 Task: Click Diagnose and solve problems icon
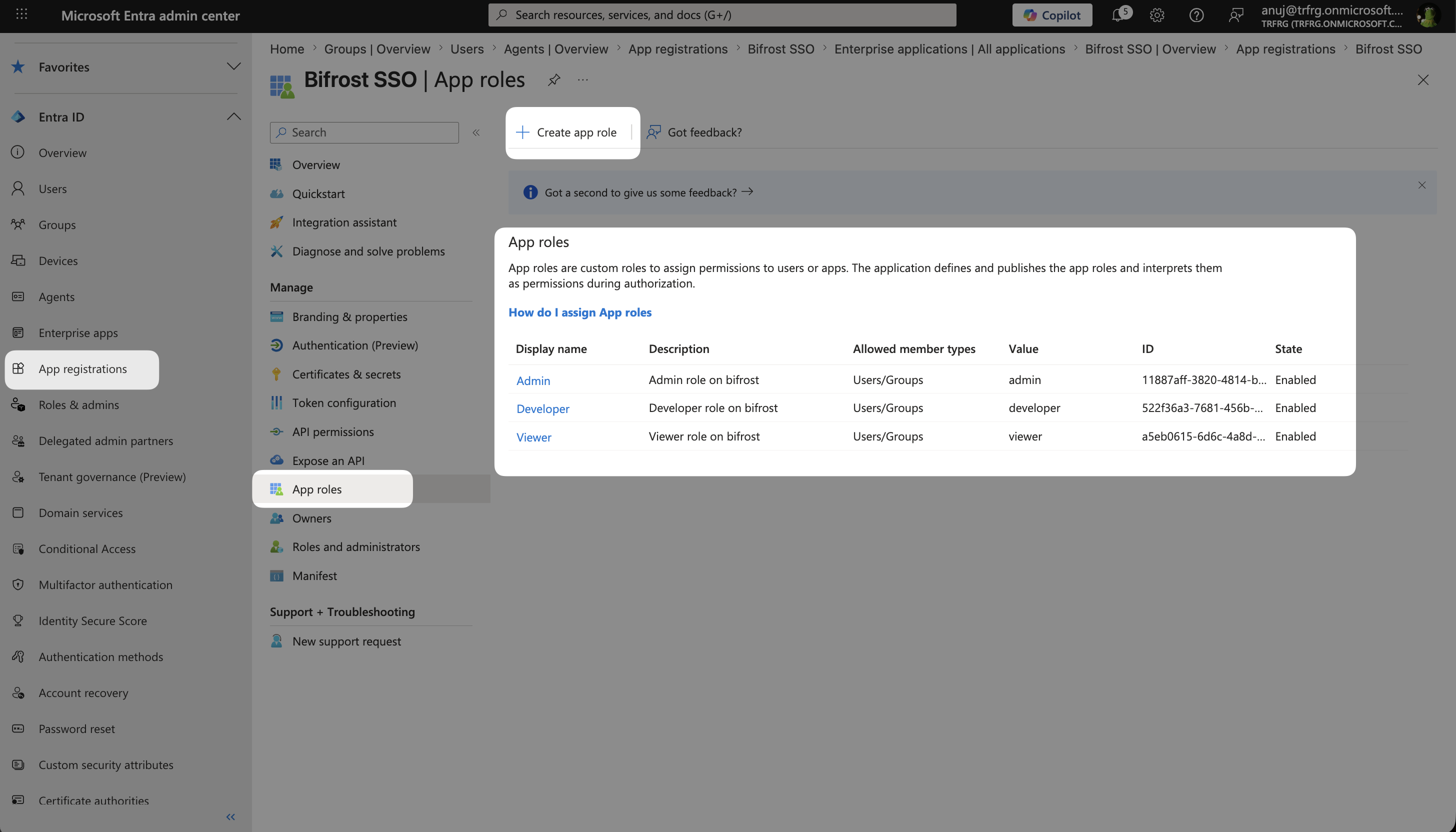[x=276, y=251]
